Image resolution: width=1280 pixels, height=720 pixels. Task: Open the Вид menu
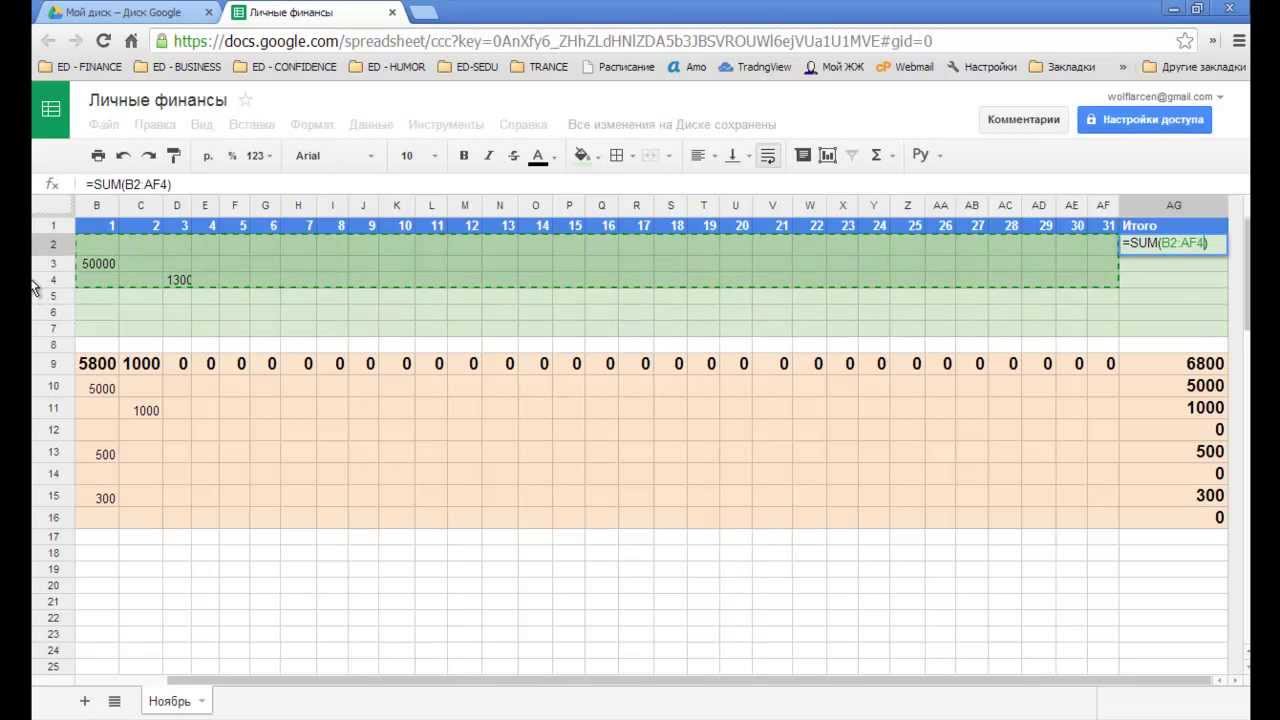[202, 125]
